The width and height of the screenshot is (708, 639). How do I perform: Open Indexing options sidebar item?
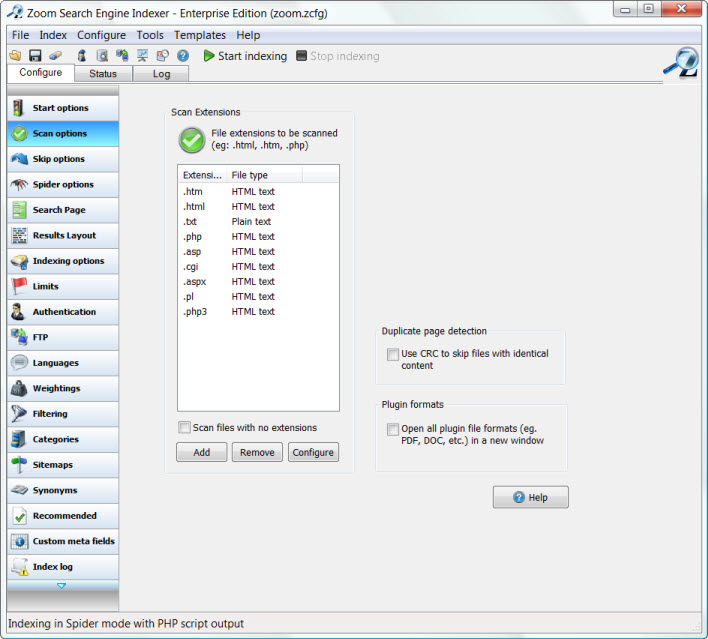tap(63, 261)
